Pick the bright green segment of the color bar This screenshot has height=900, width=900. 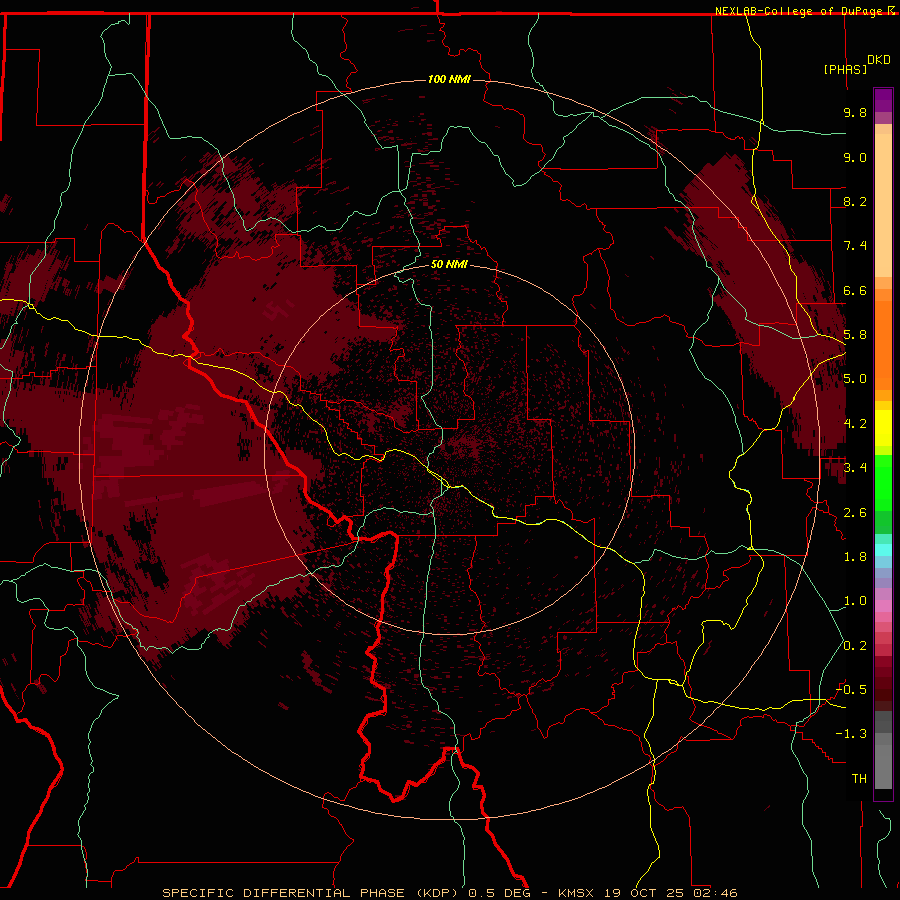883,488
